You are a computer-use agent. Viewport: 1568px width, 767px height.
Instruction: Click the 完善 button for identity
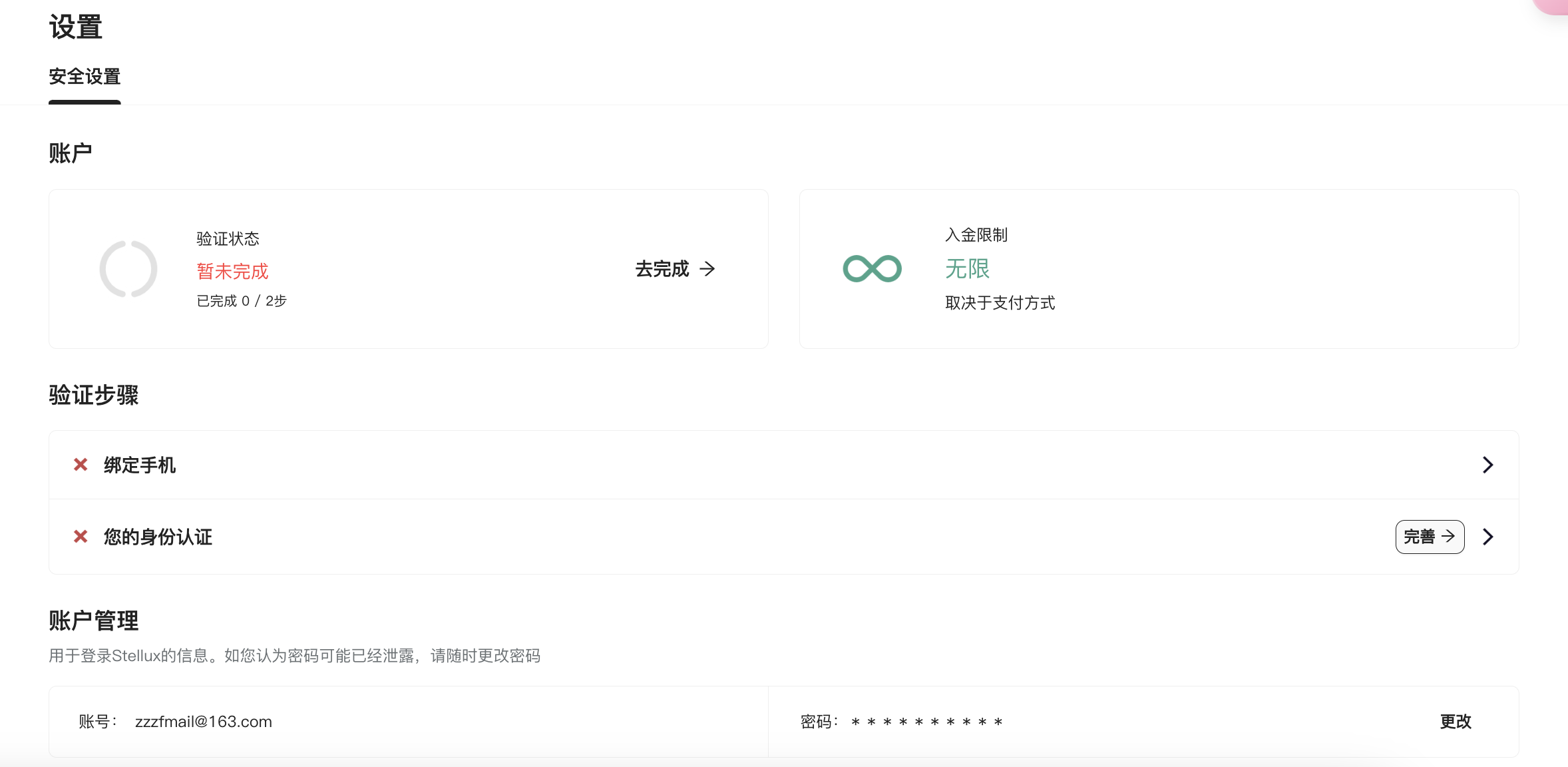pyautogui.click(x=1430, y=537)
